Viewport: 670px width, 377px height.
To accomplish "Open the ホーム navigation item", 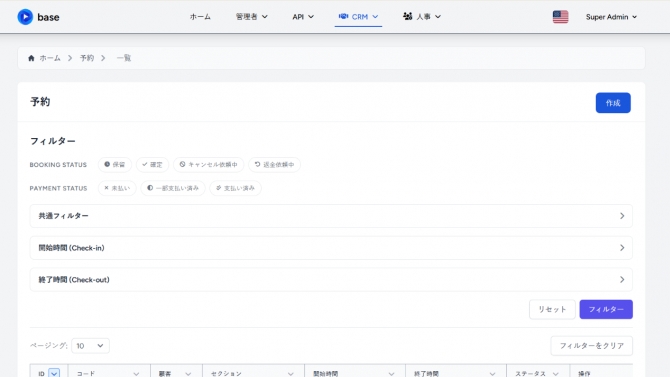I will [200, 17].
